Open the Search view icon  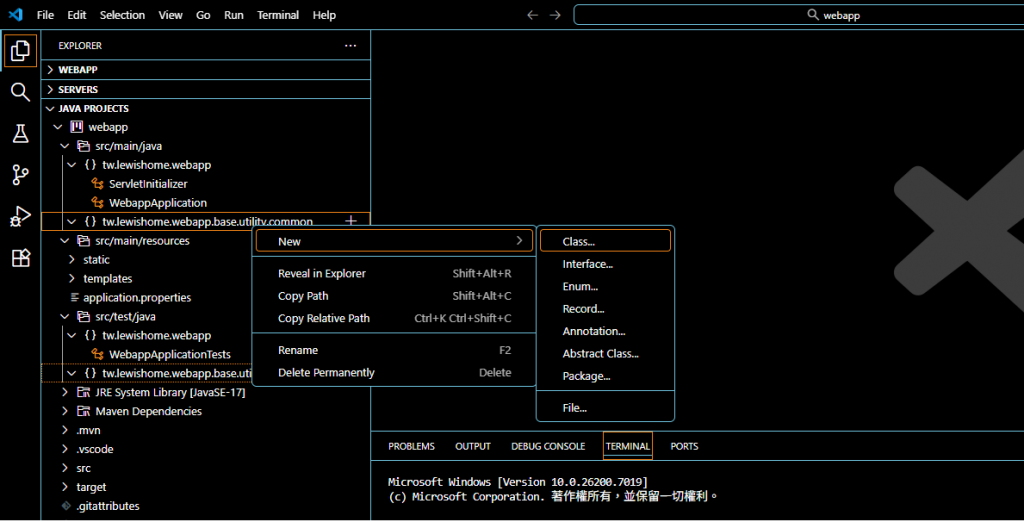(x=20, y=92)
